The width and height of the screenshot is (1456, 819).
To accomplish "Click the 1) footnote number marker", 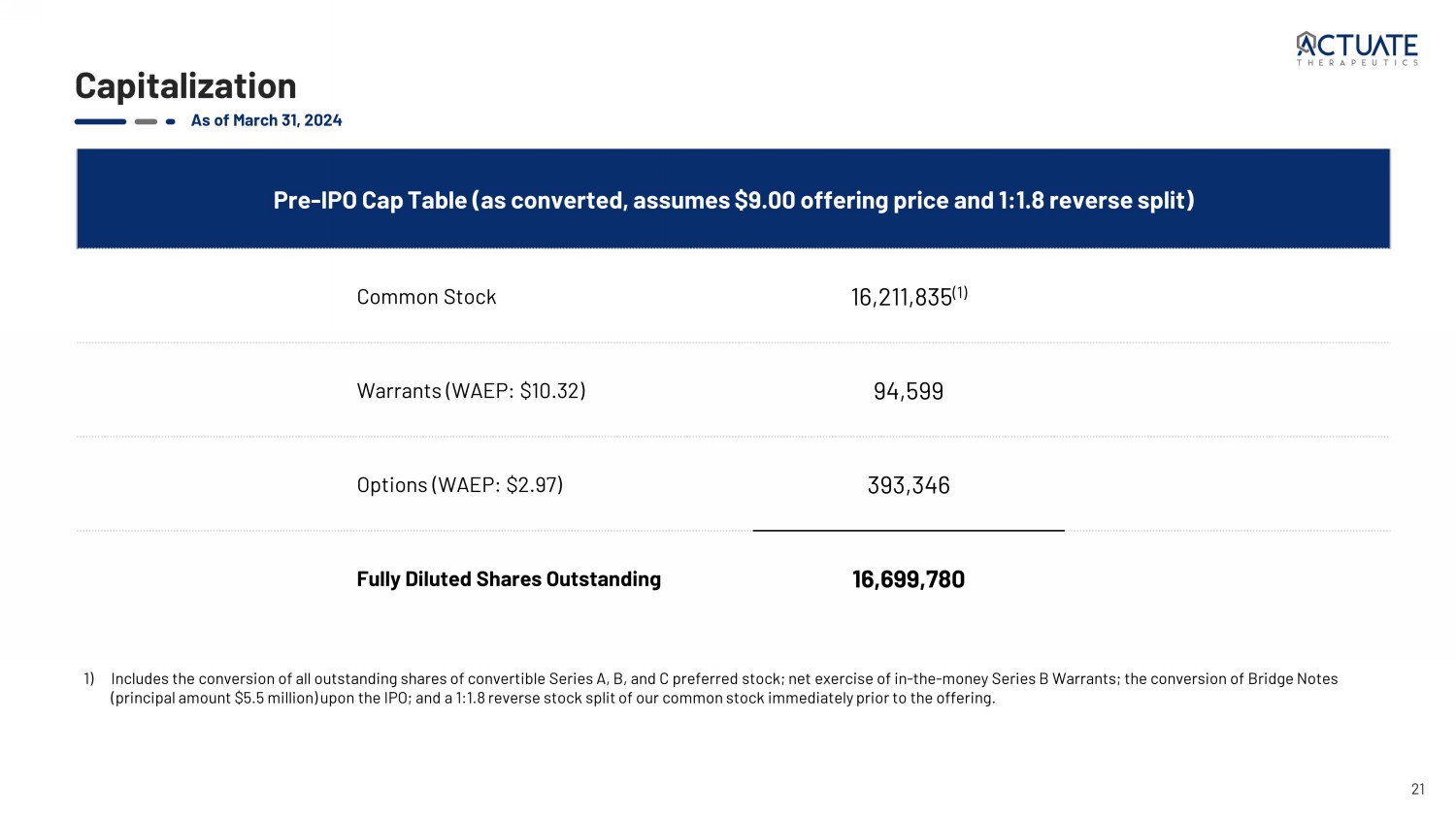I will [88, 679].
